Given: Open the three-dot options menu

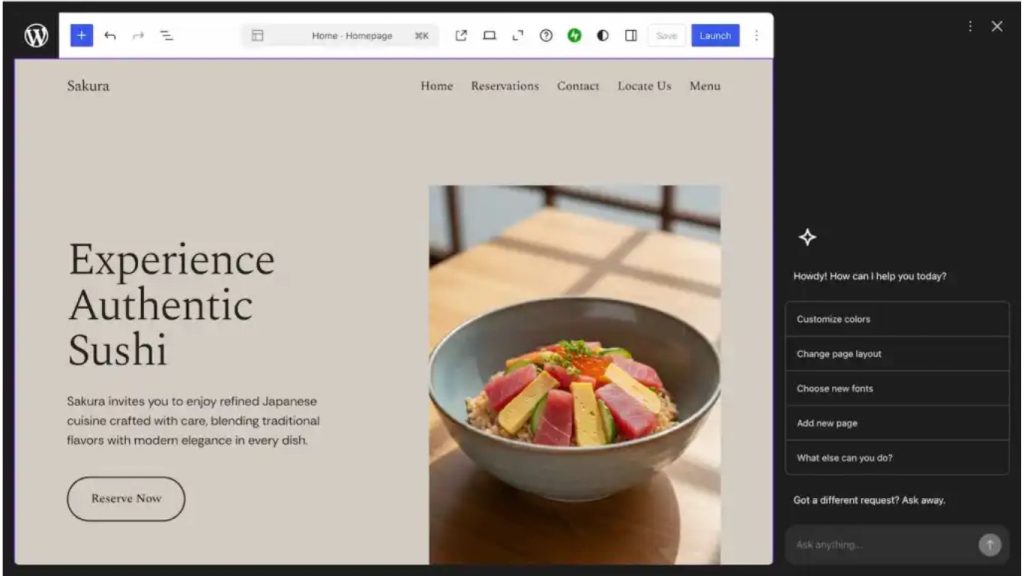Looking at the screenshot, I should coord(756,35).
